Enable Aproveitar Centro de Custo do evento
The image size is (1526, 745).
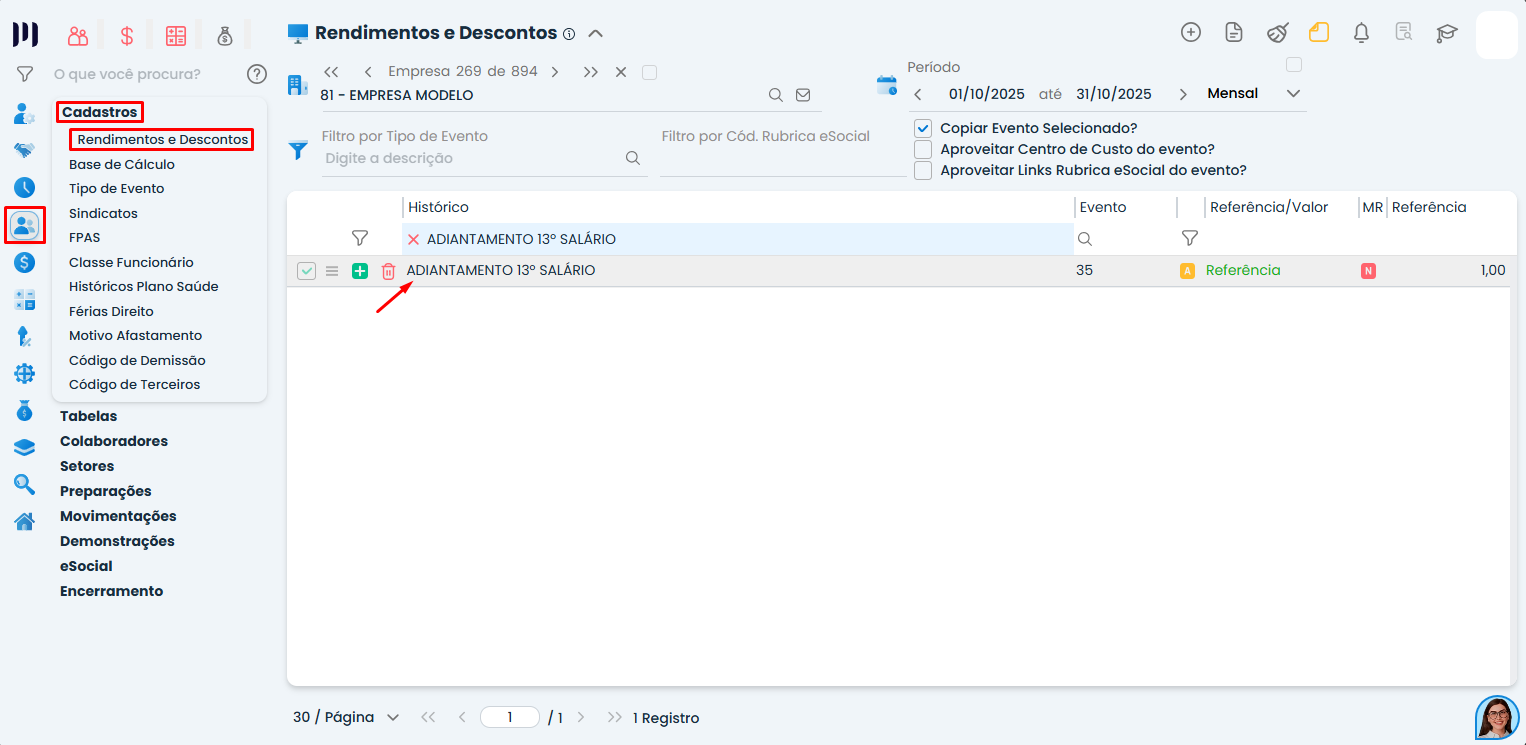923,149
